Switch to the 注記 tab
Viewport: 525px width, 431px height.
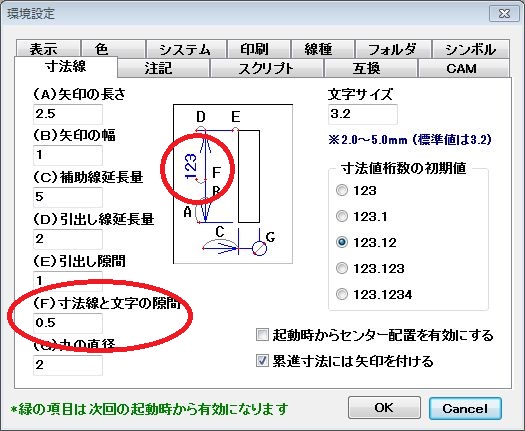pos(163,68)
